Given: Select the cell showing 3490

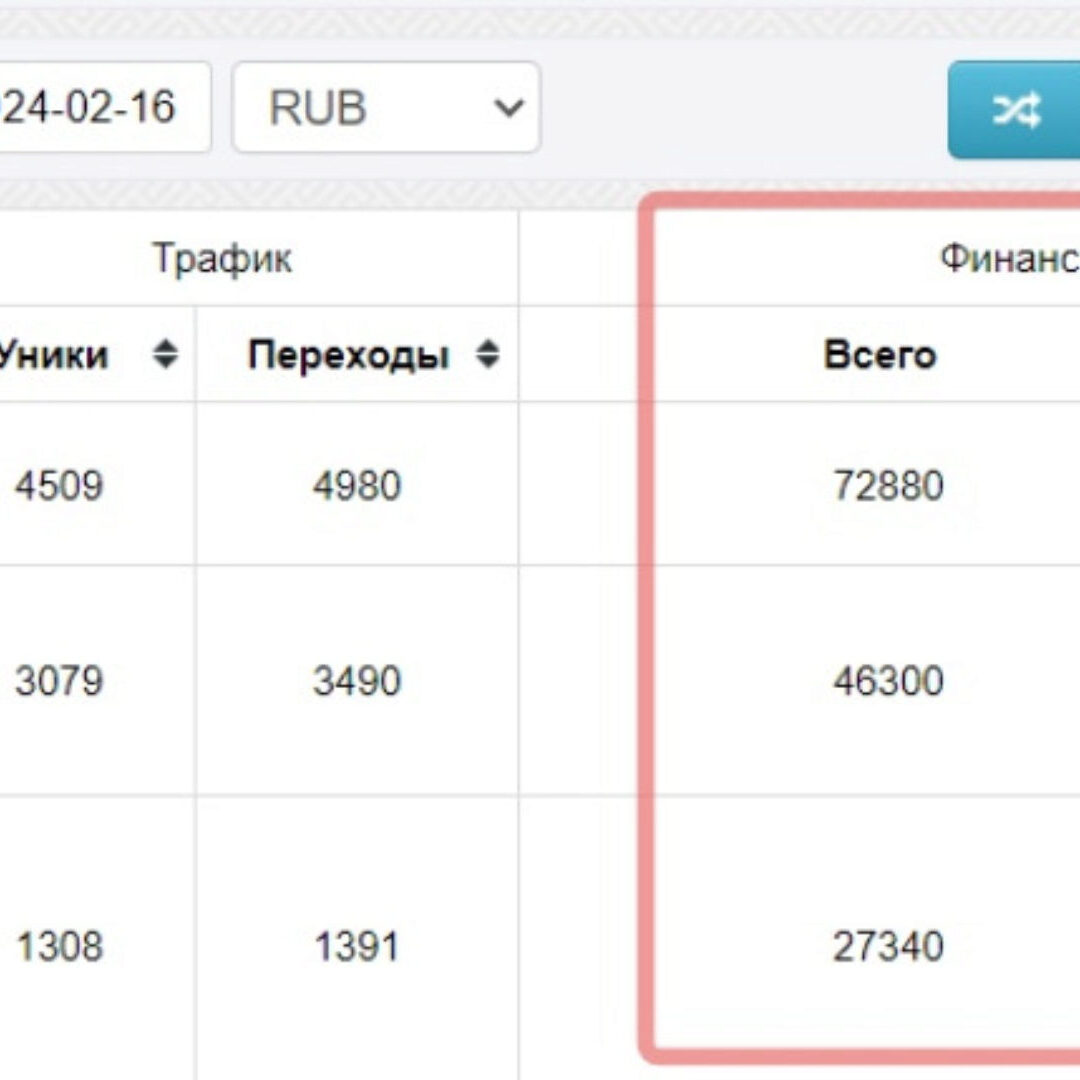Looking at the screenshot, I should click(x=357, y=681).
